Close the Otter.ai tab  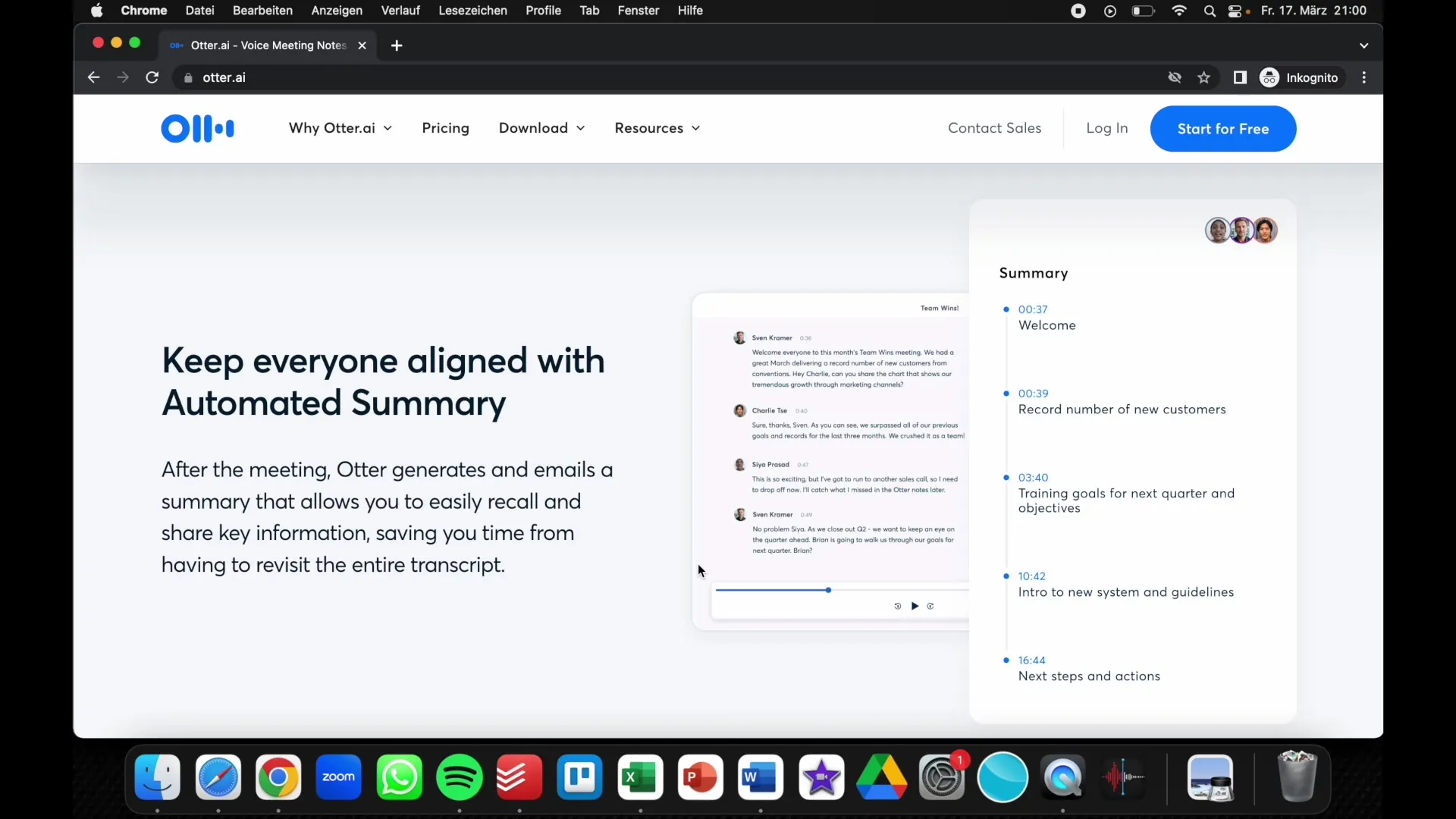362,45
